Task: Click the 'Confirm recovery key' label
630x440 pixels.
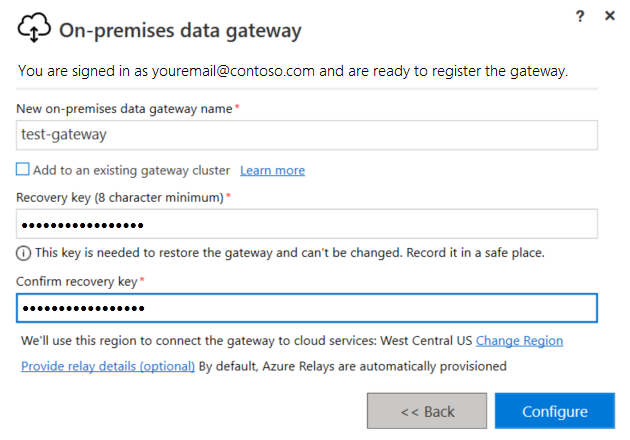Action: point(77,282)
